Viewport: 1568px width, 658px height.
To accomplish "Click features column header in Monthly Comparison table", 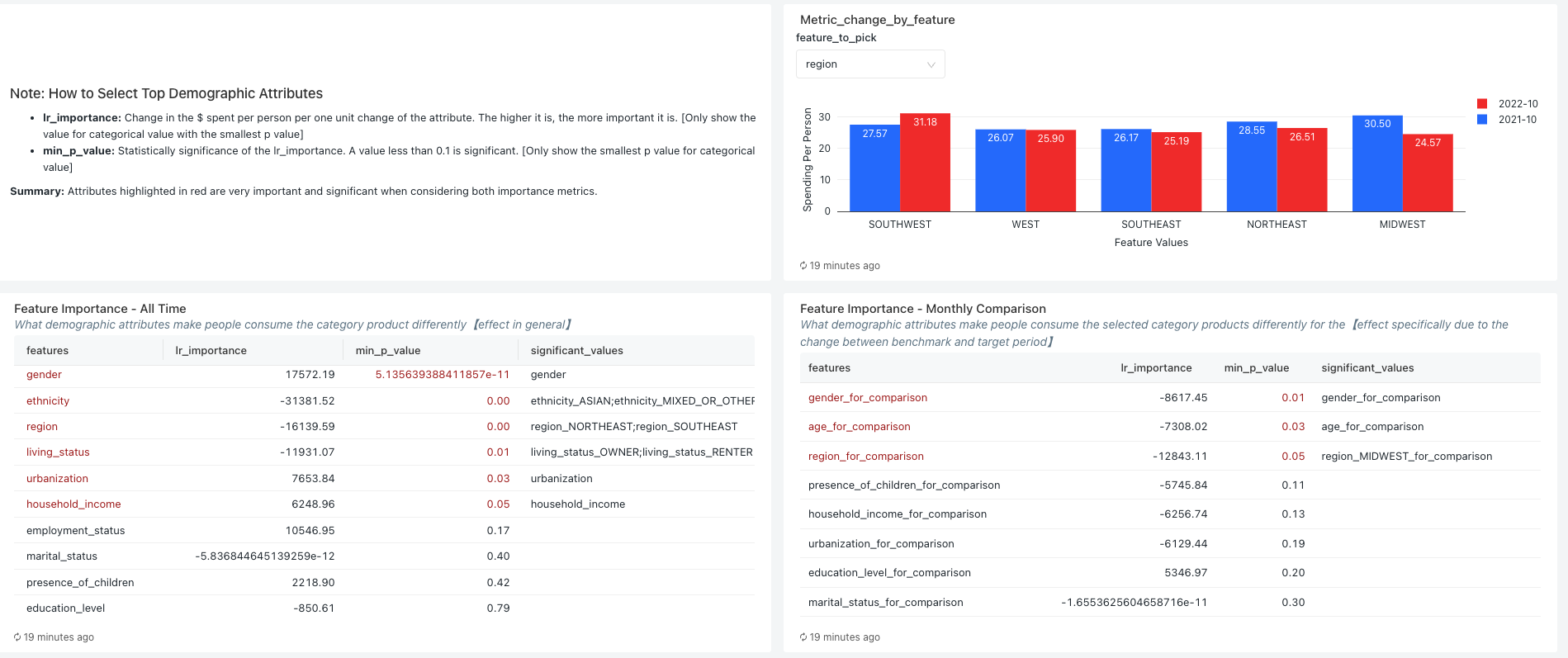I will [829, 368].
